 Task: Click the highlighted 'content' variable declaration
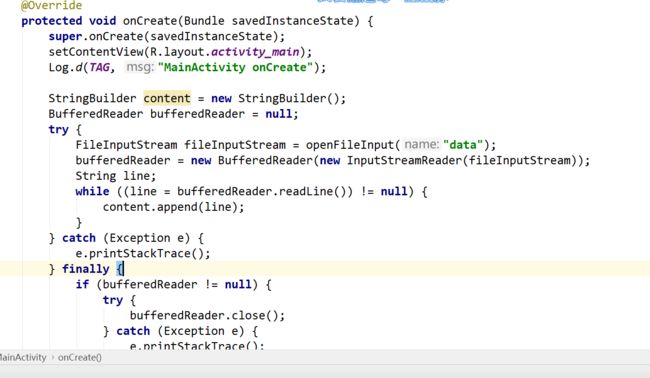pyautogui.click(x=167, y=98)
